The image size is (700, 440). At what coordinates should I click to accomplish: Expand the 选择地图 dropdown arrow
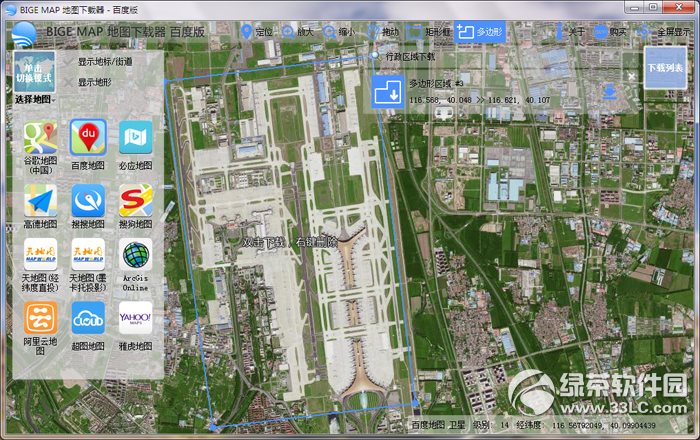tap(54, 100)
